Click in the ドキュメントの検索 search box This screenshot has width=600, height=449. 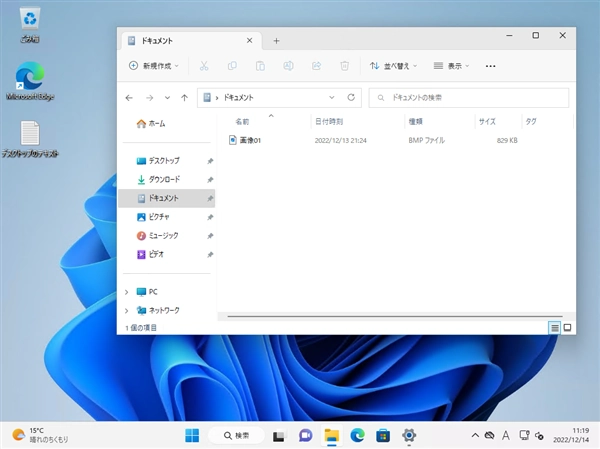pyautogui.click(x=469, y=98)
